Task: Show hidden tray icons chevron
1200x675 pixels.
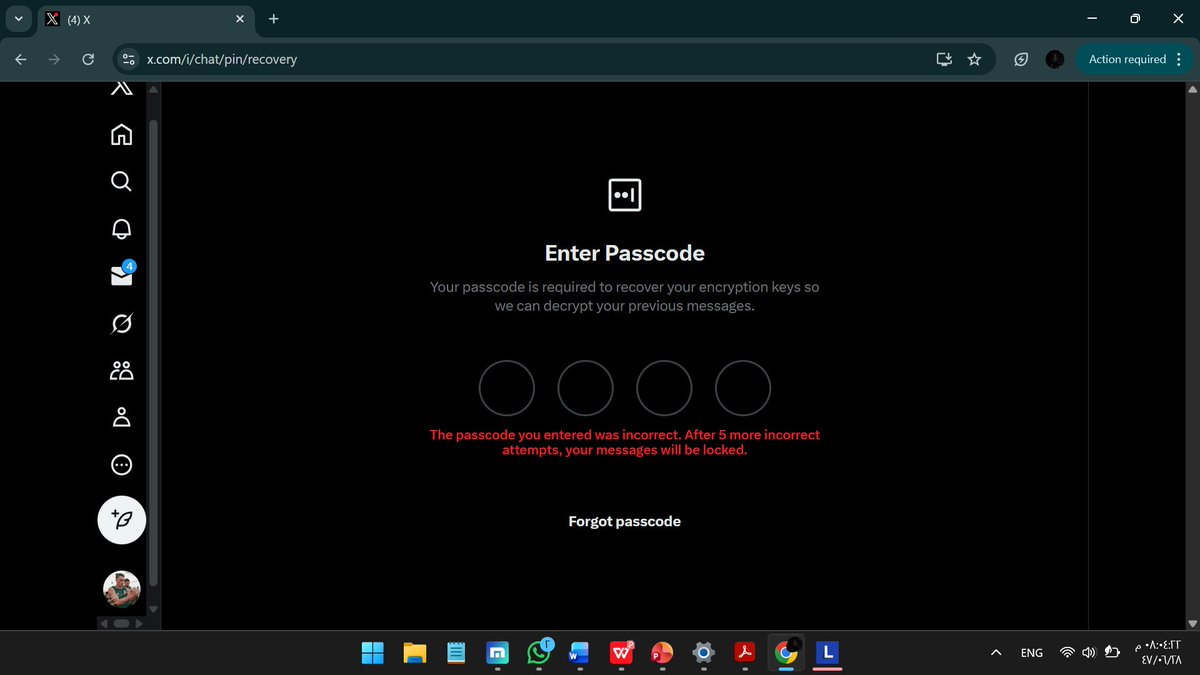Action: point(996,653)
